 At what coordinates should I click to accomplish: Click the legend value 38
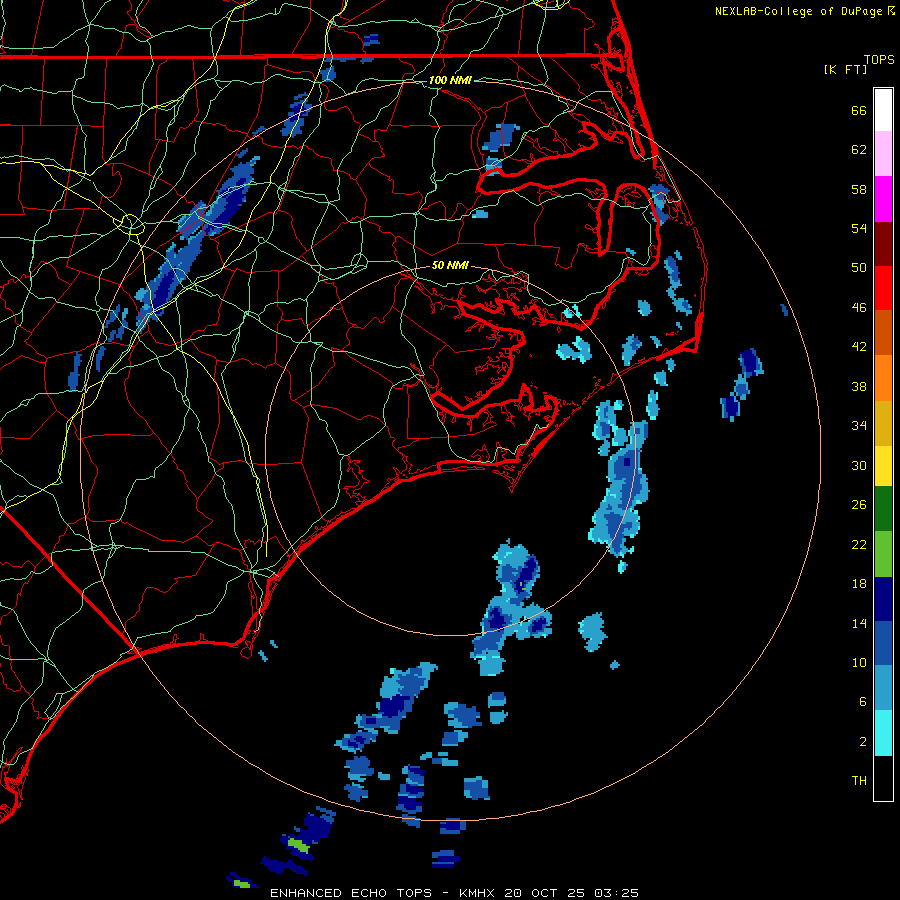(x=859, y=386)
